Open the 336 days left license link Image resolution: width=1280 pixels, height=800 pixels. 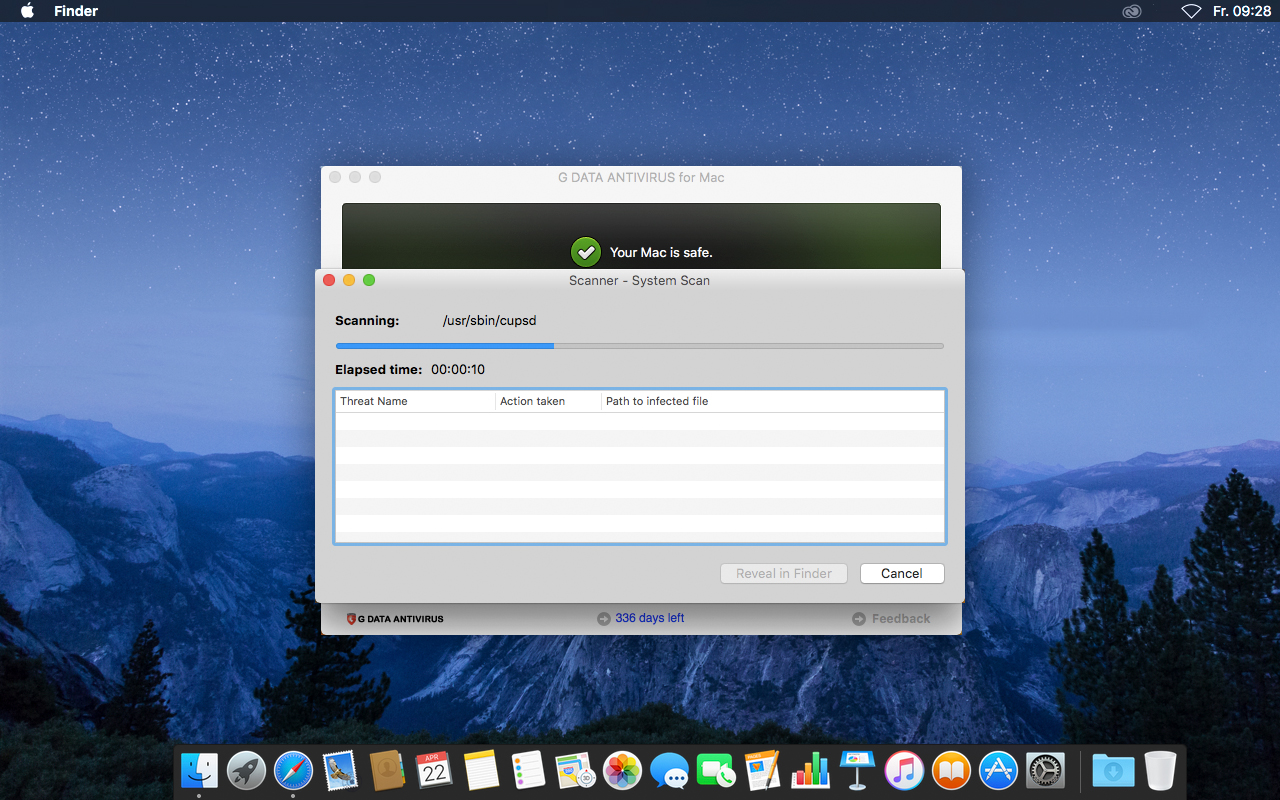pyautogui.click(x=650, y=618)
